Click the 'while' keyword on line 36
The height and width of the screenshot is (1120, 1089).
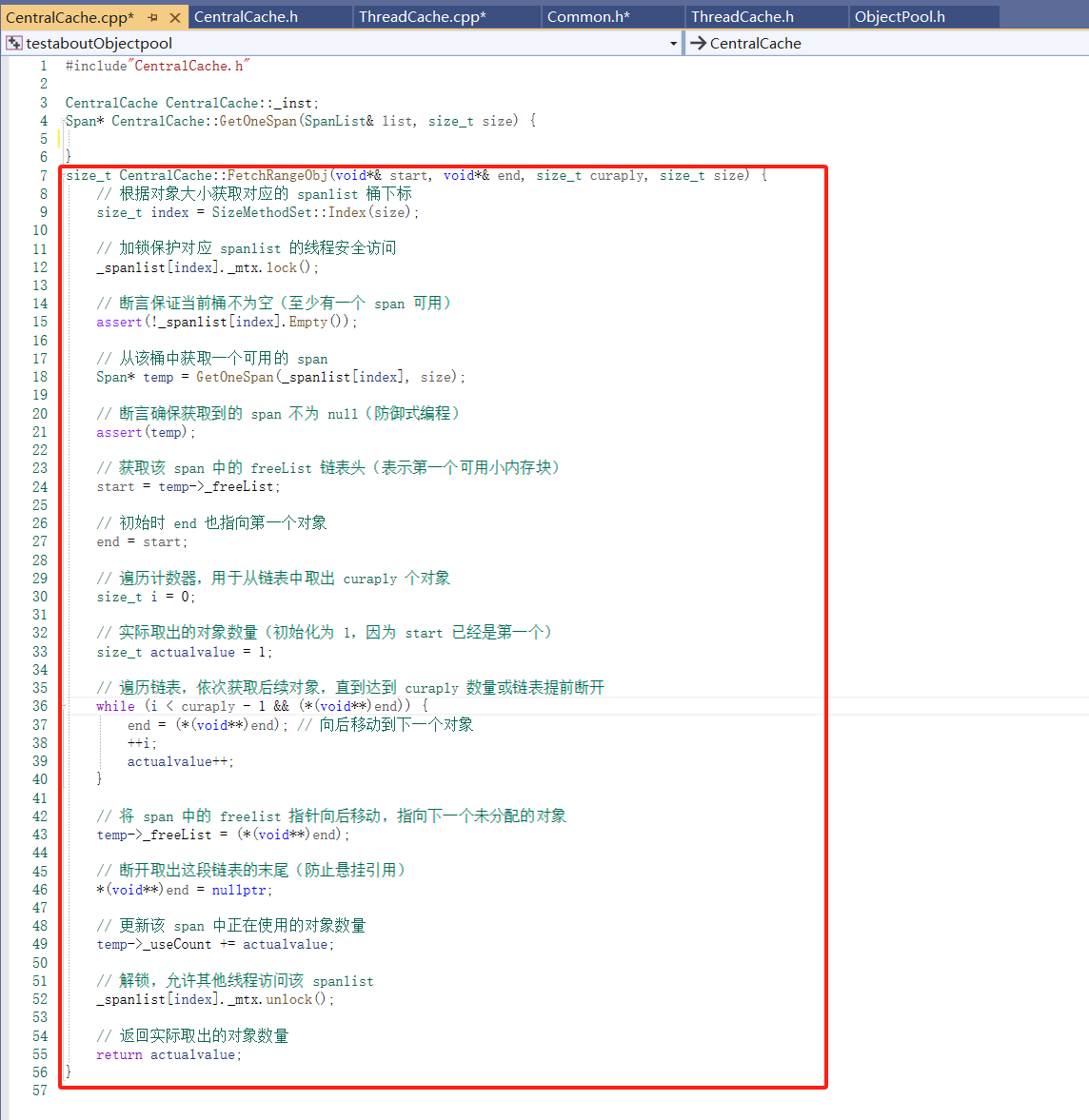tap(115, 706)
